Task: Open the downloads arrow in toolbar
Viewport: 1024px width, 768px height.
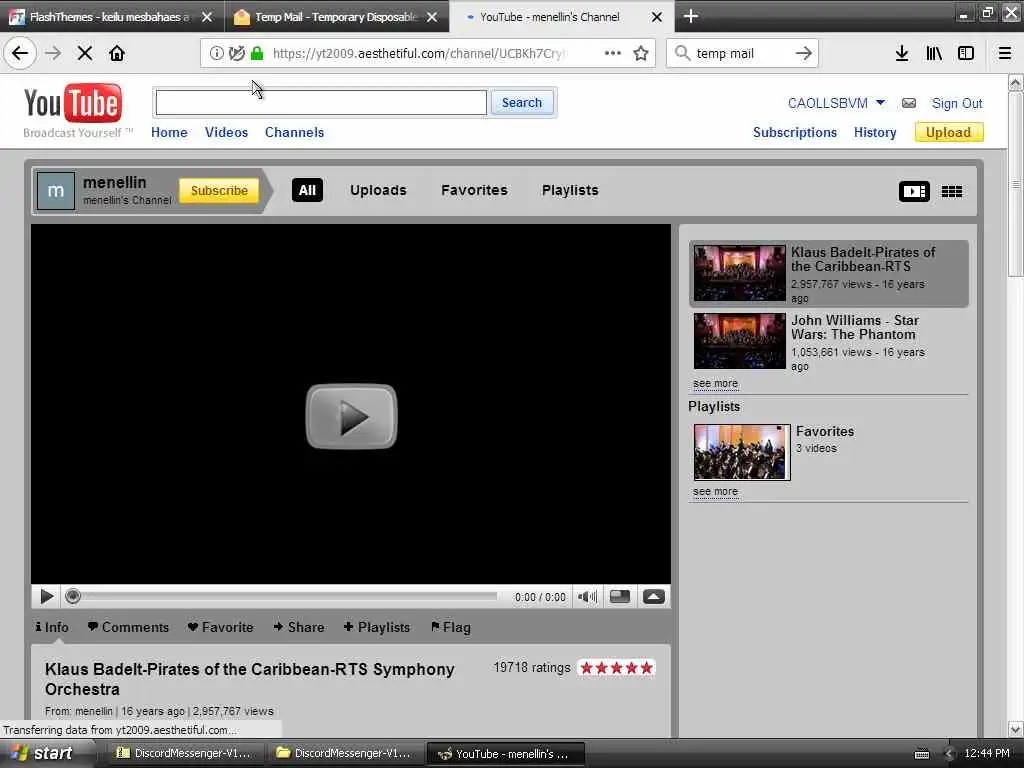Action: [x=902, y=53]
